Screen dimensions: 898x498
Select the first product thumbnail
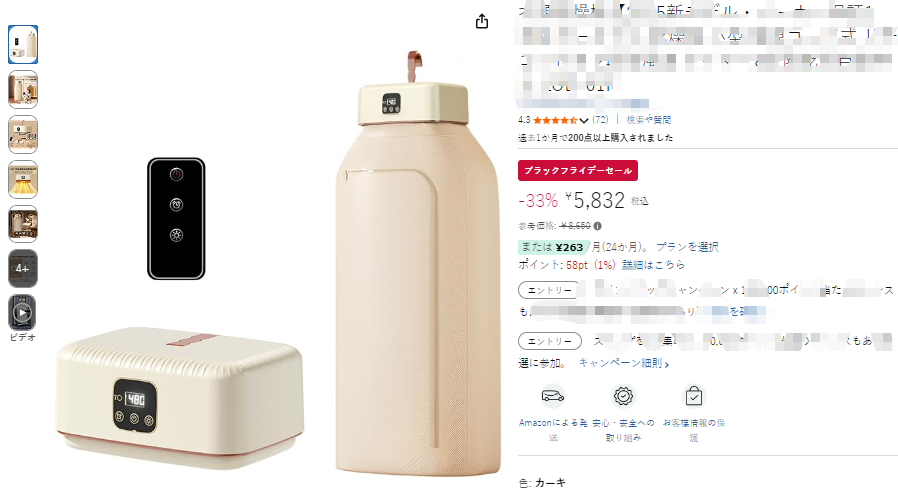click(23, 45)
